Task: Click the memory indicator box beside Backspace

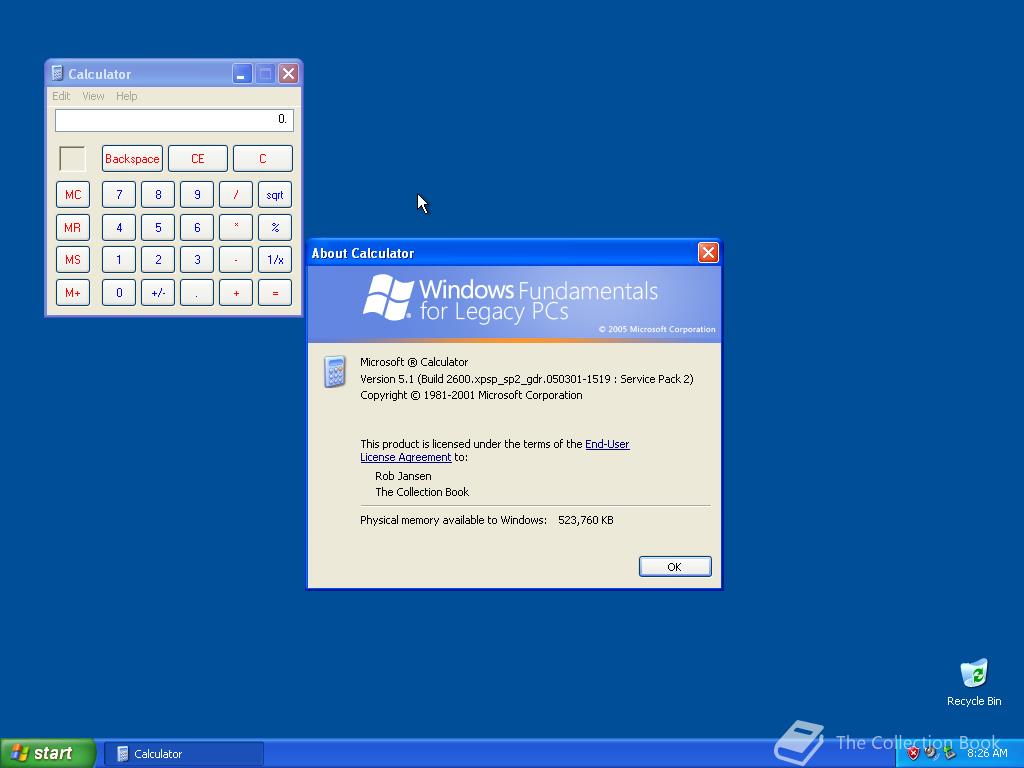Action: click(72, 159)
